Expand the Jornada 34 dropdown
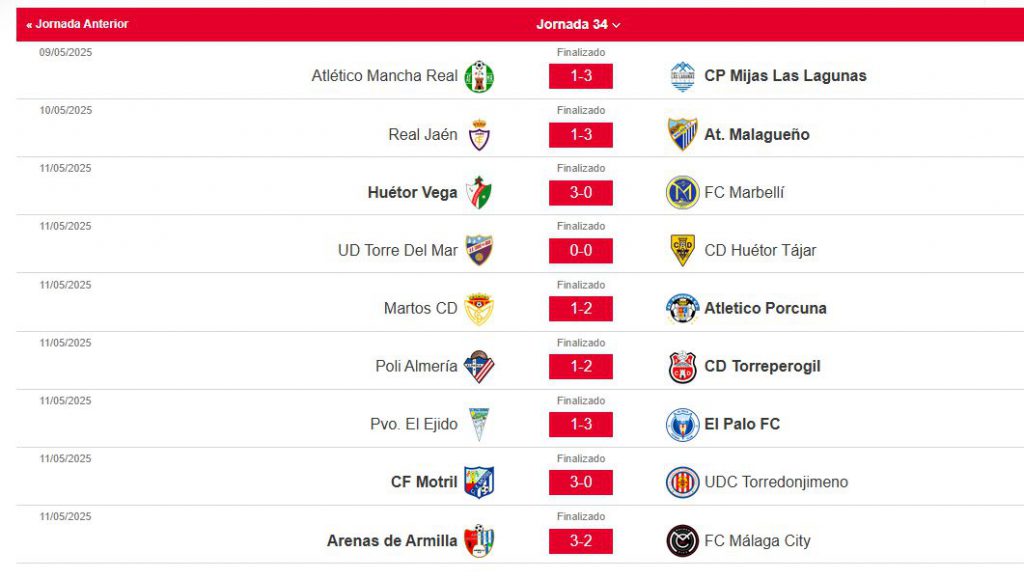Image resolution: width=1024 pixels, height=579 pixels. click(578, 25)
